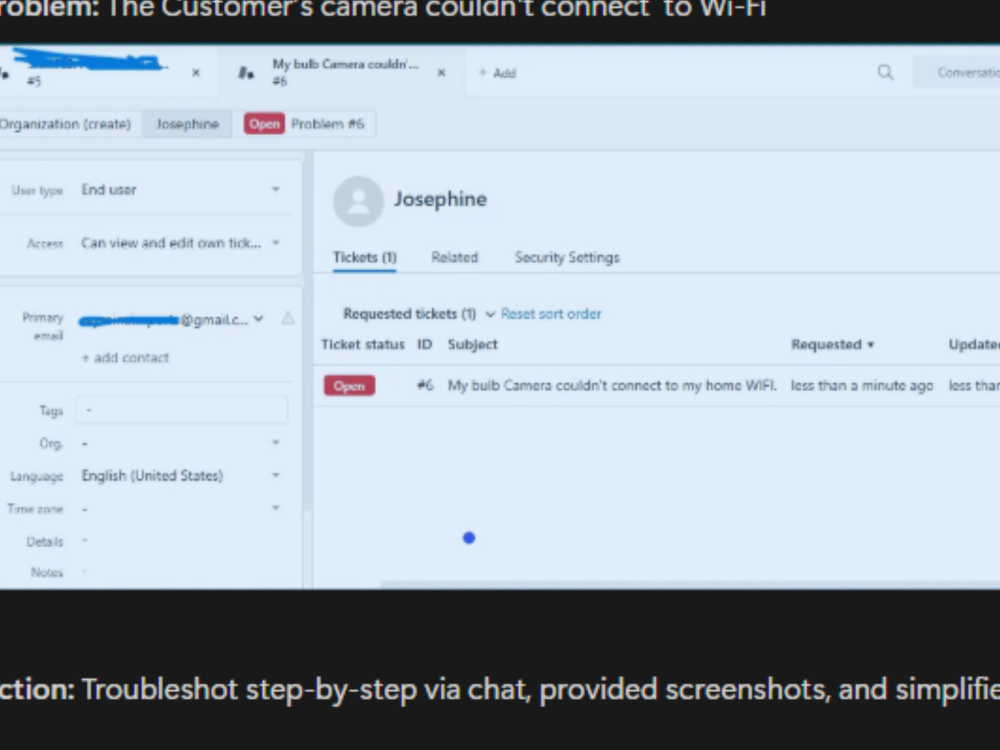Sort by the 'Subject' column header

point(473,344)
